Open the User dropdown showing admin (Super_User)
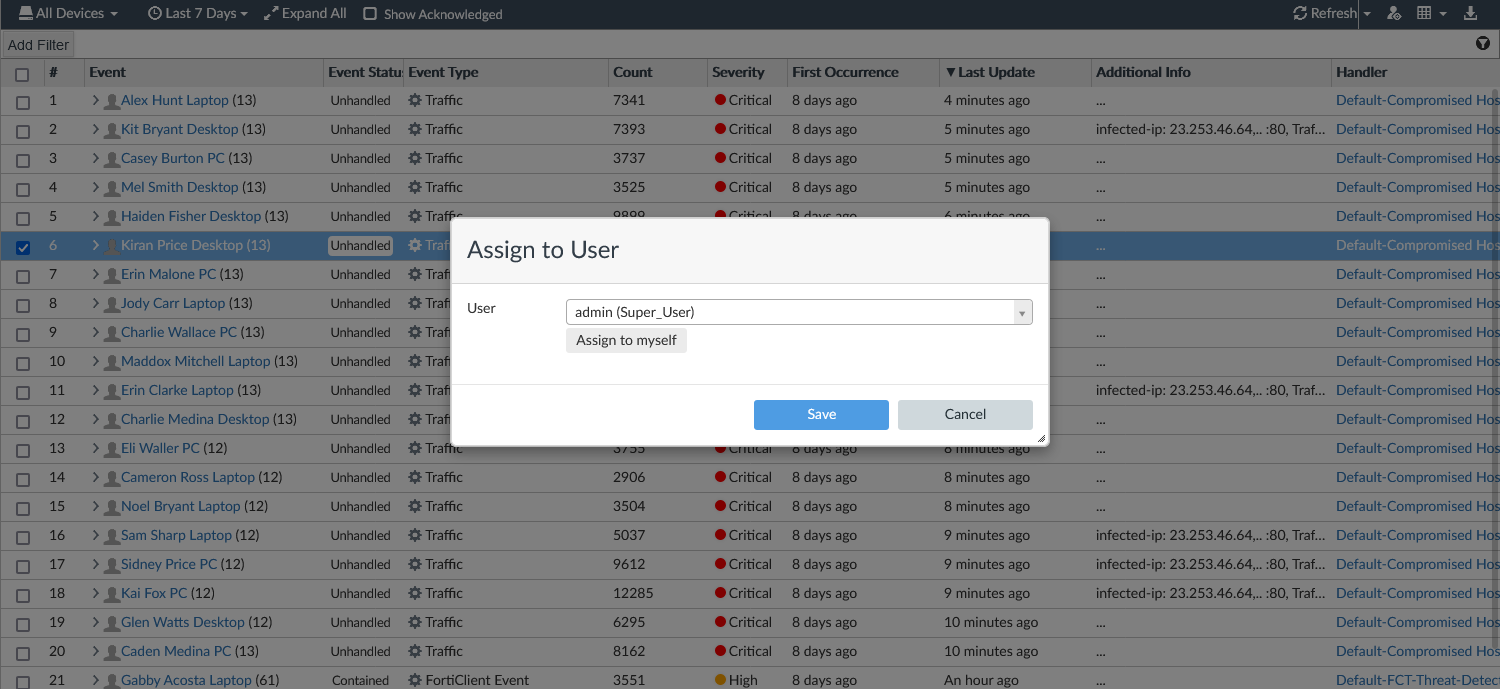Image resolution: width=1500 pixels, height=689 pixels. click(x=799, y=313)
